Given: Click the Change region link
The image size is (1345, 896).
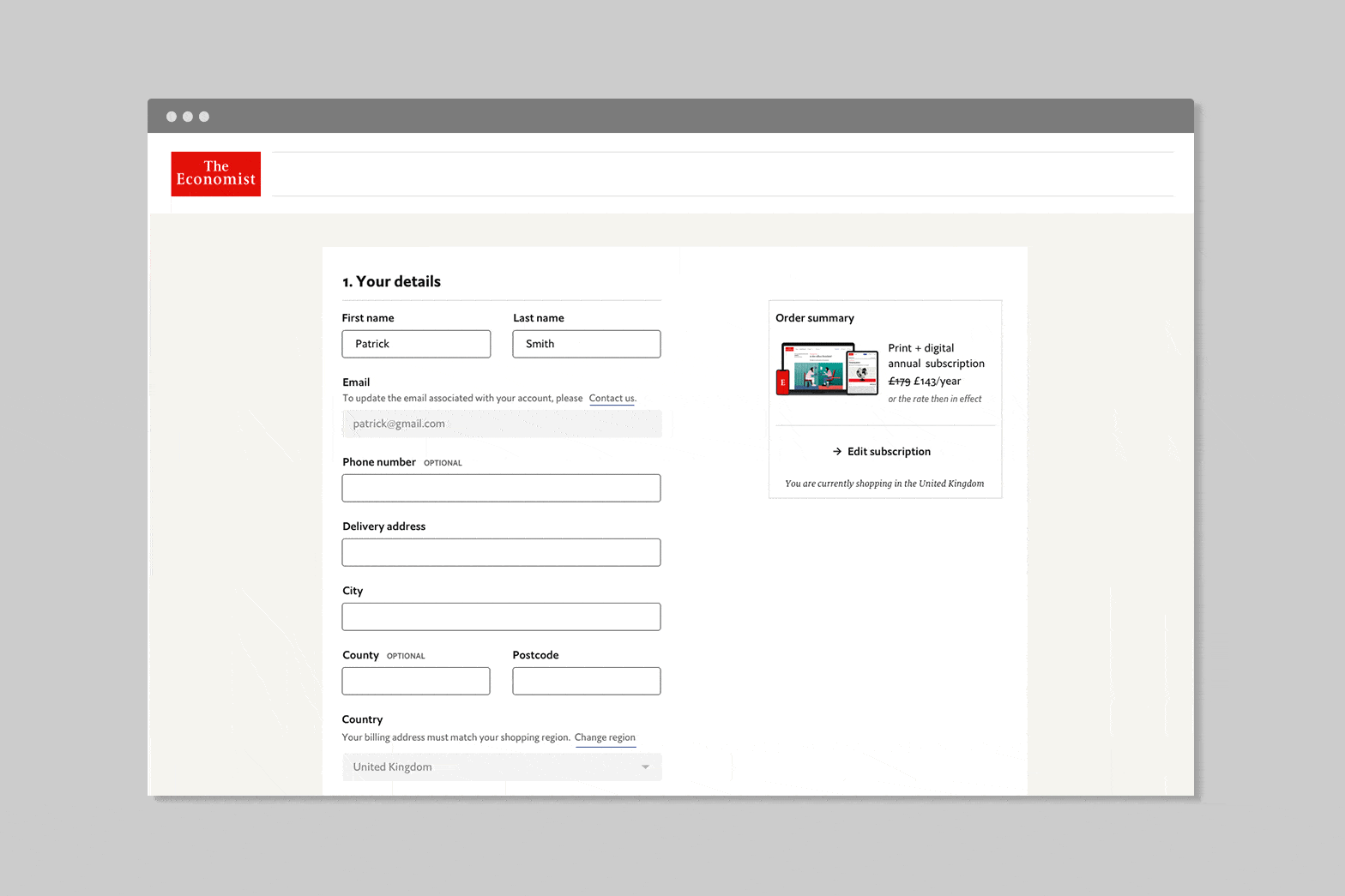Looking at the screenshot, I should point(605,737).
